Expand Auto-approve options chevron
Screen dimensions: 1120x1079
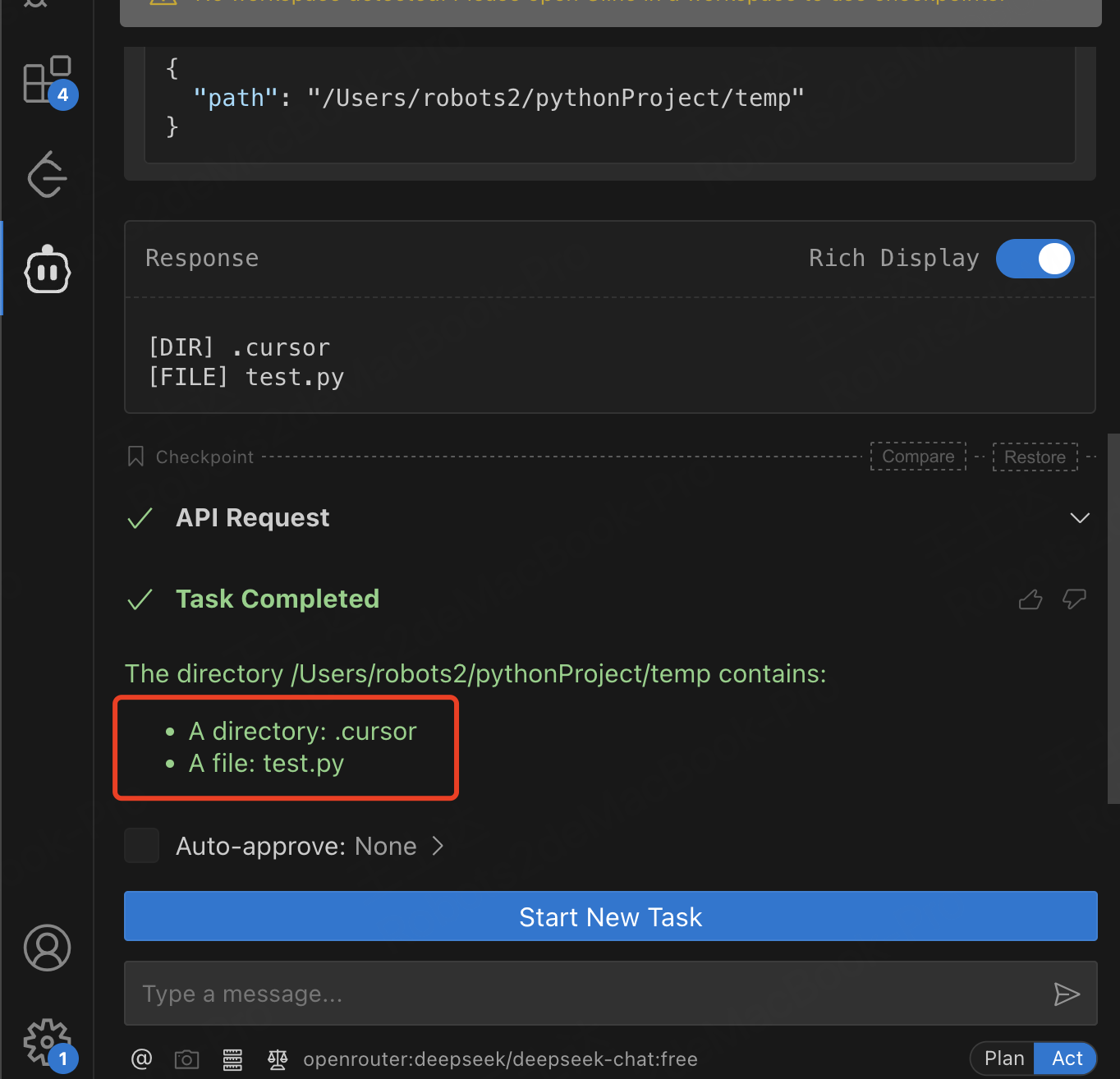(x=438, y=846)
